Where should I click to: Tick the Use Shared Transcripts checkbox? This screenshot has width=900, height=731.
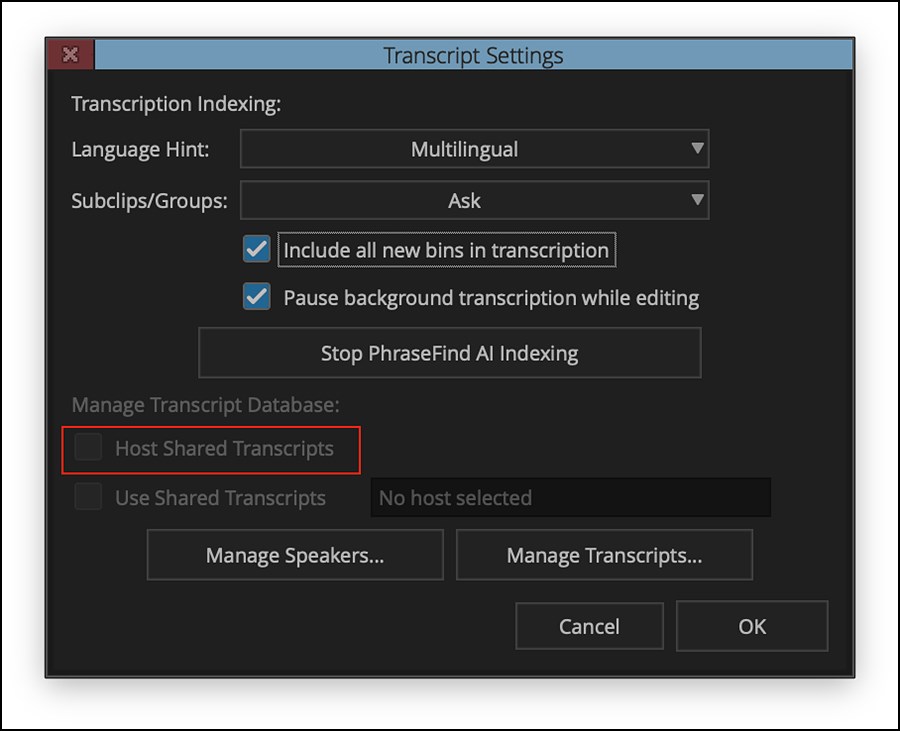click(89, 497)
